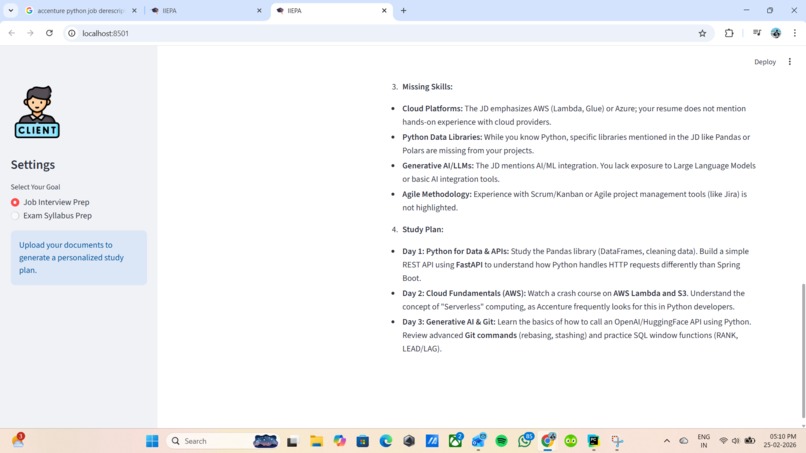Click 'Day 3: Generative AI & Git:' text
This screenshot has width=806, height=453.
(449, 322)
